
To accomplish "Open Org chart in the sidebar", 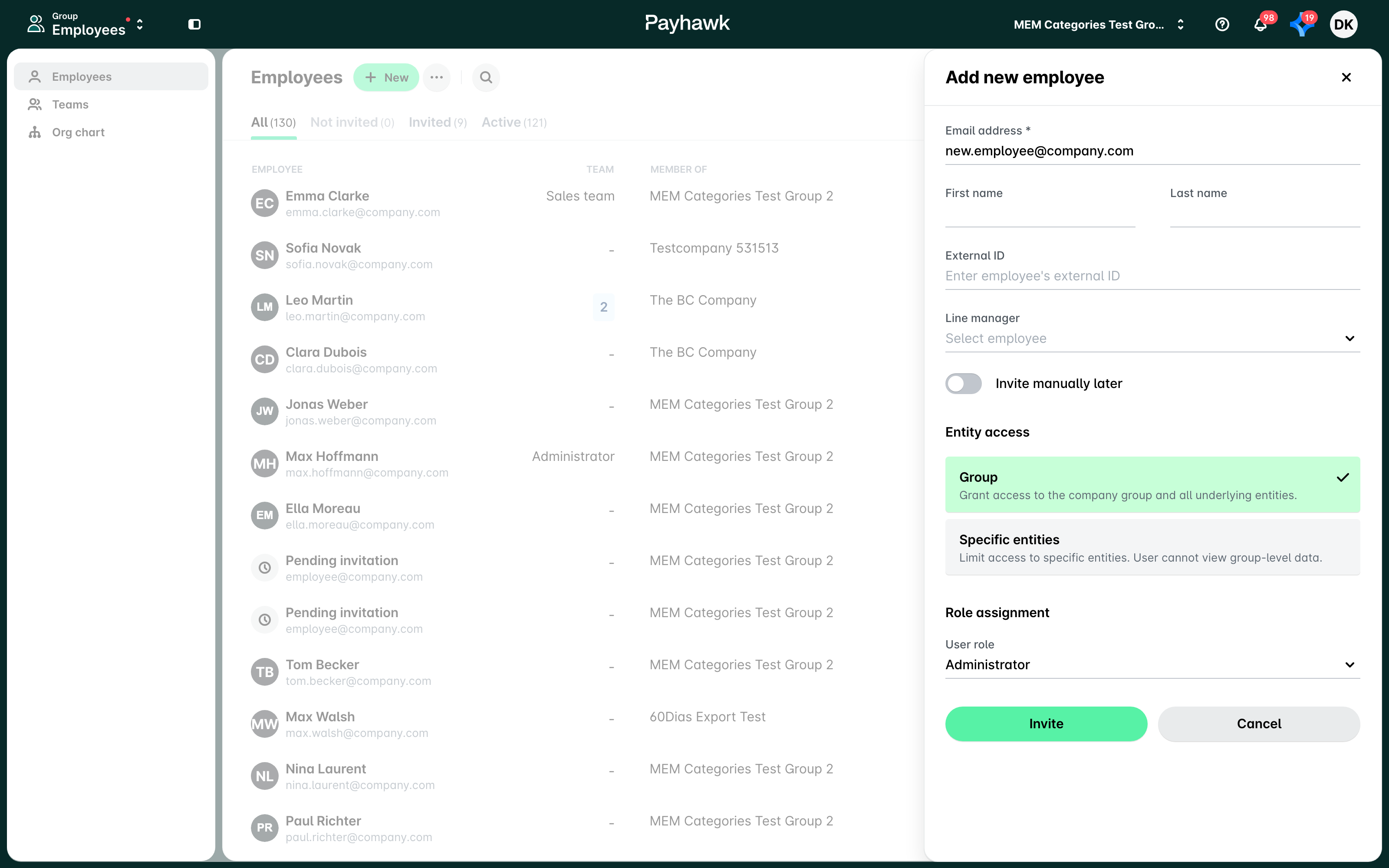I will click(x=111, y=132).
